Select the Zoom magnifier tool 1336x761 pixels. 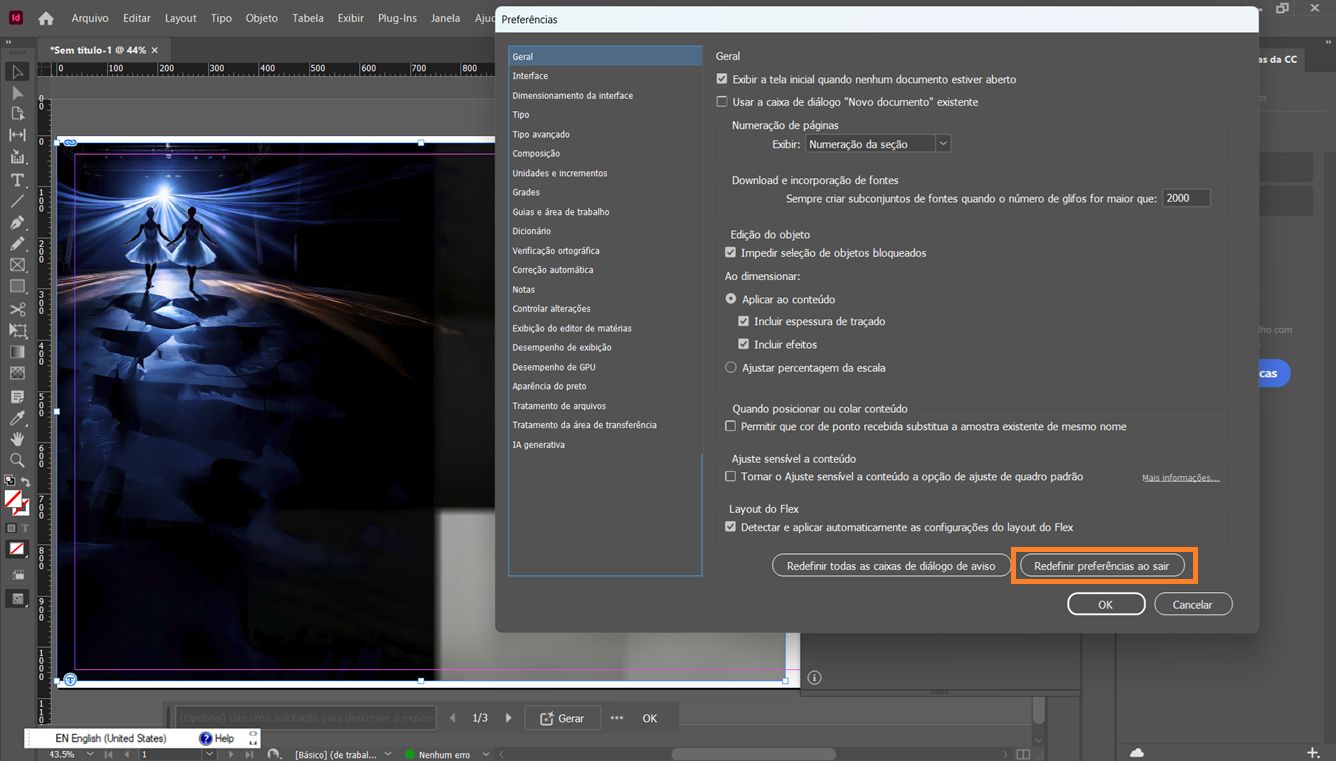click(17, 460)
